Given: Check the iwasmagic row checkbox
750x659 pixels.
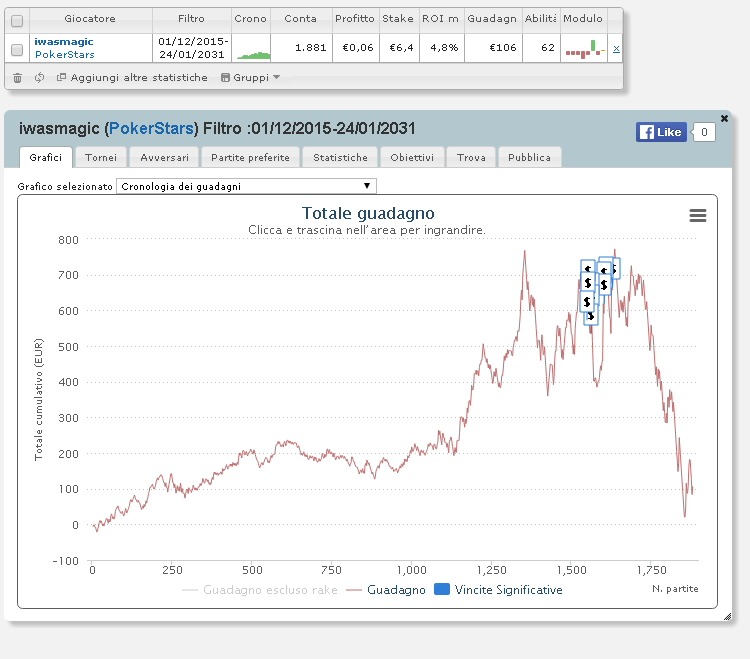Looking at the screenshot, I should point(17,49).
